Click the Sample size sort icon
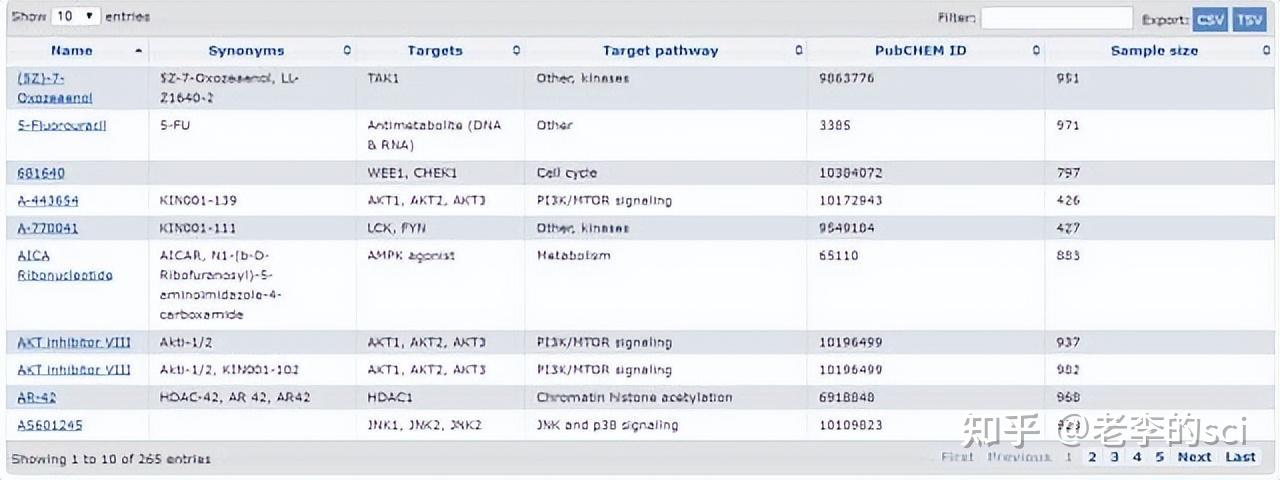Viewport: 1280px width, 480px height. click(1261, 50)
